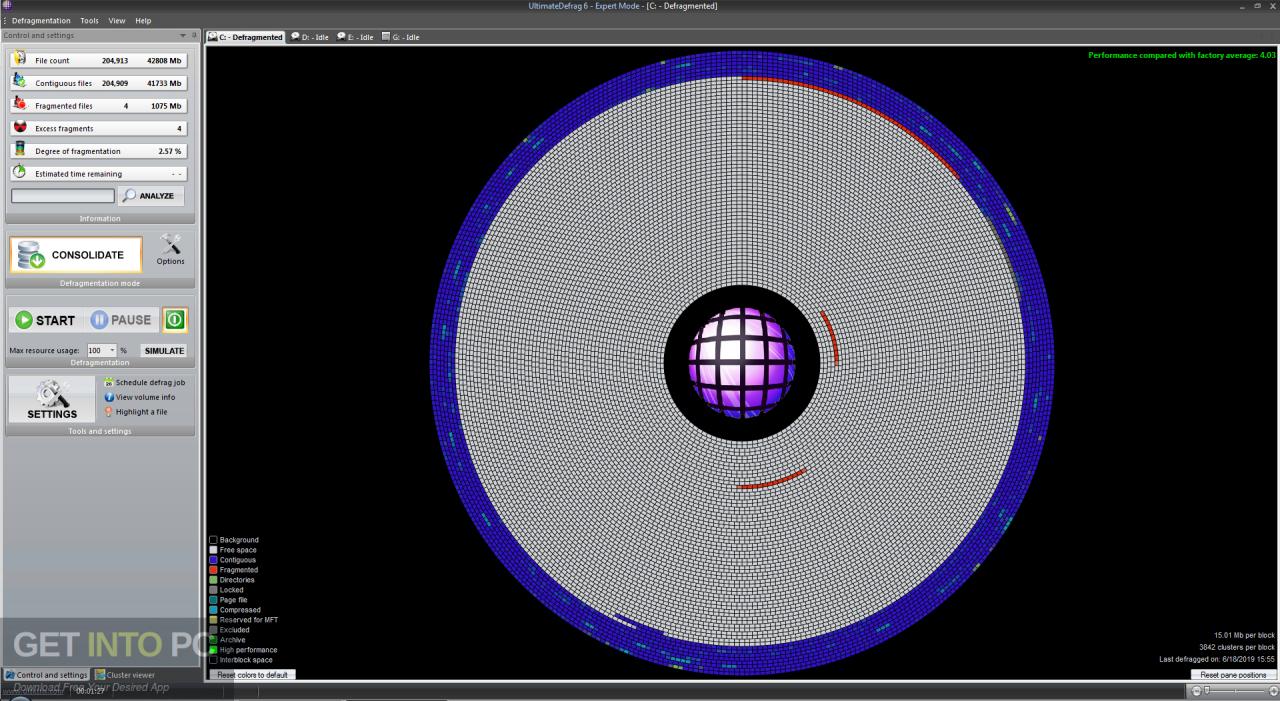The height and width of the screenshot is (701, 1280).
Task: Click the Free space color swatch
Action: point(213,550)
